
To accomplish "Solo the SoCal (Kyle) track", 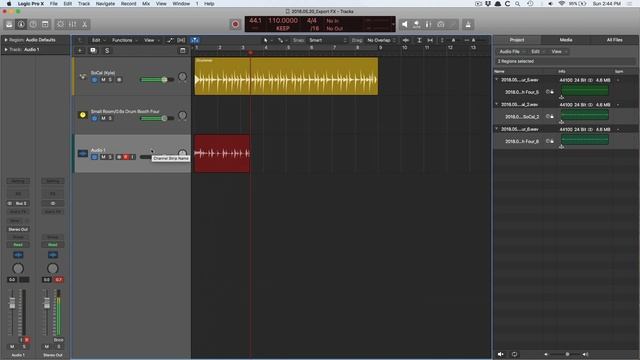I will point(110,80).
